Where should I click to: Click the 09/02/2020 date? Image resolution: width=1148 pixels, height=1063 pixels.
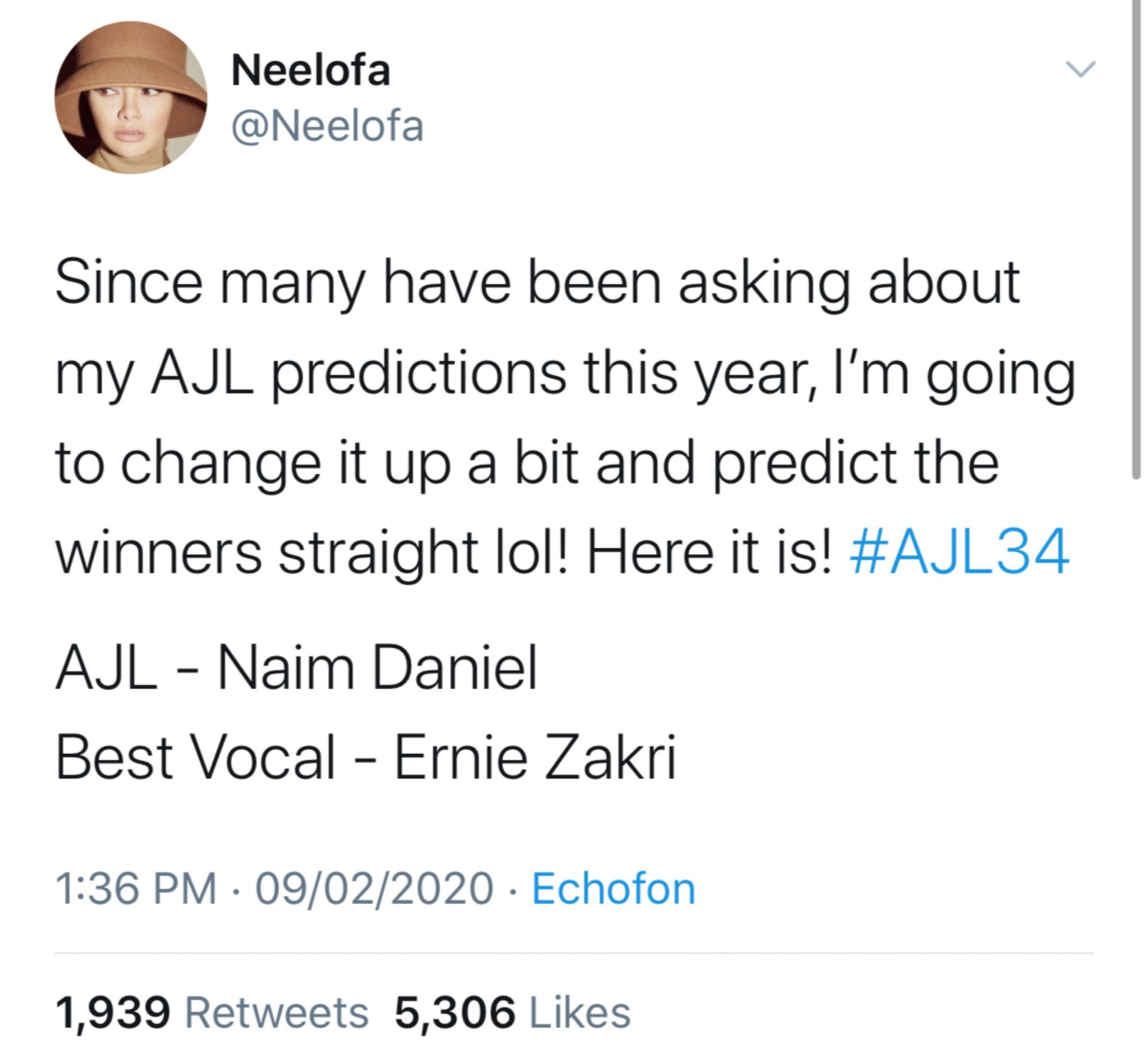pos(374,889)
